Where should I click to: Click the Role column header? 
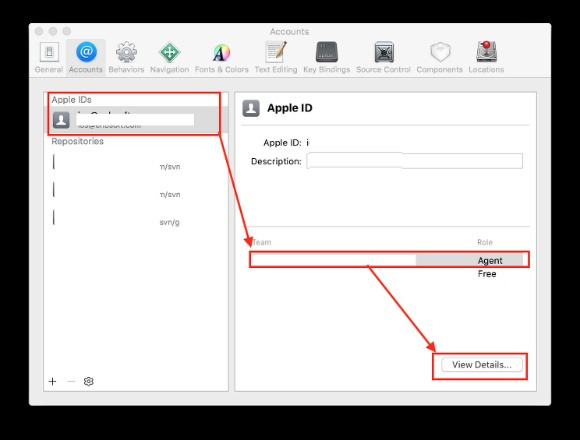click(485, 242)
